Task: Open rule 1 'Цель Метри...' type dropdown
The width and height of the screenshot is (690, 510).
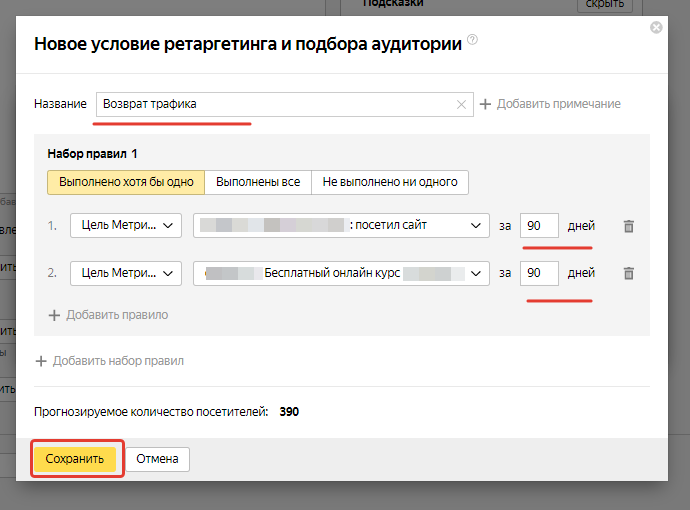Action: 126,226
